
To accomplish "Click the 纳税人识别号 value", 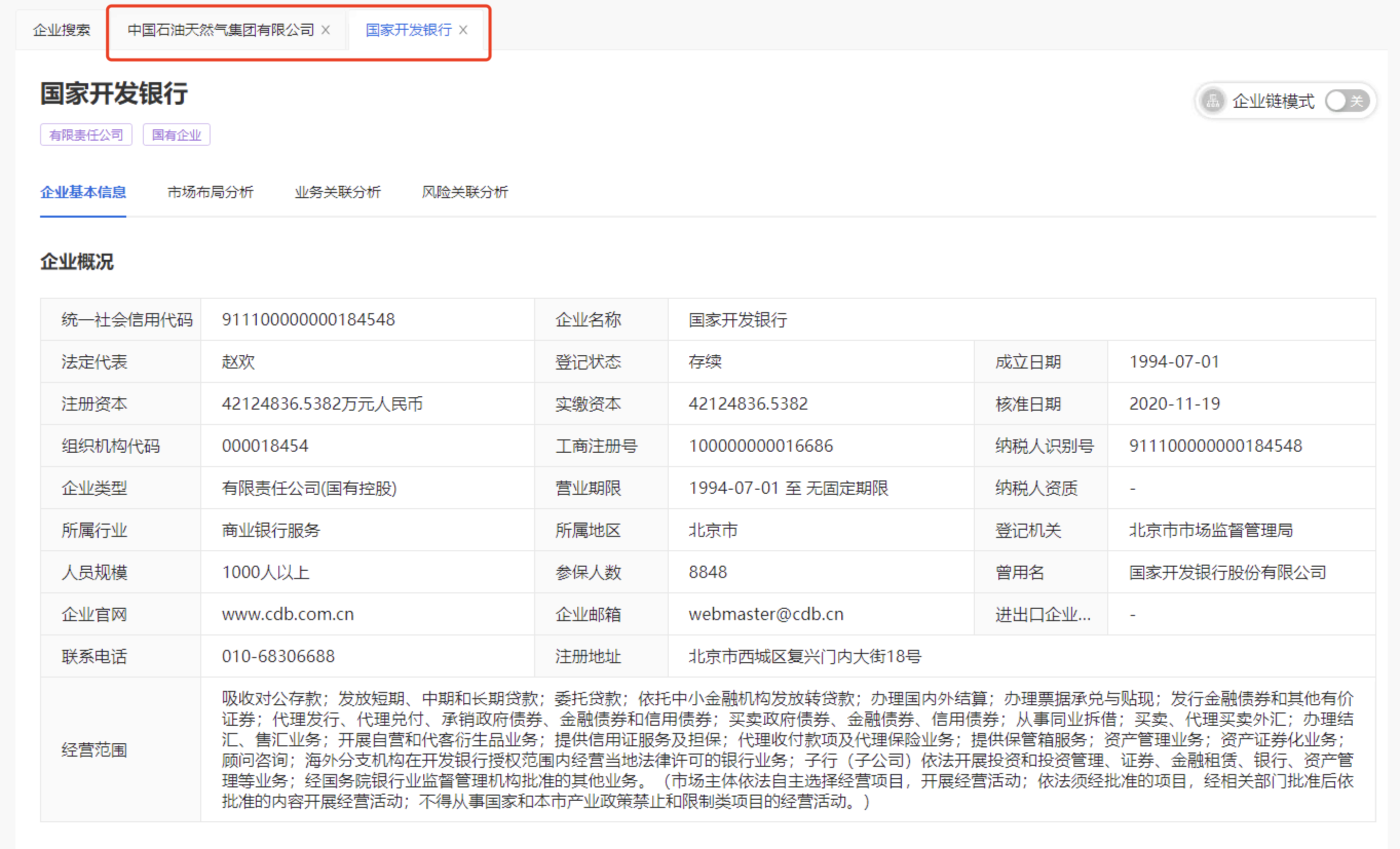I will point(1215,446).
